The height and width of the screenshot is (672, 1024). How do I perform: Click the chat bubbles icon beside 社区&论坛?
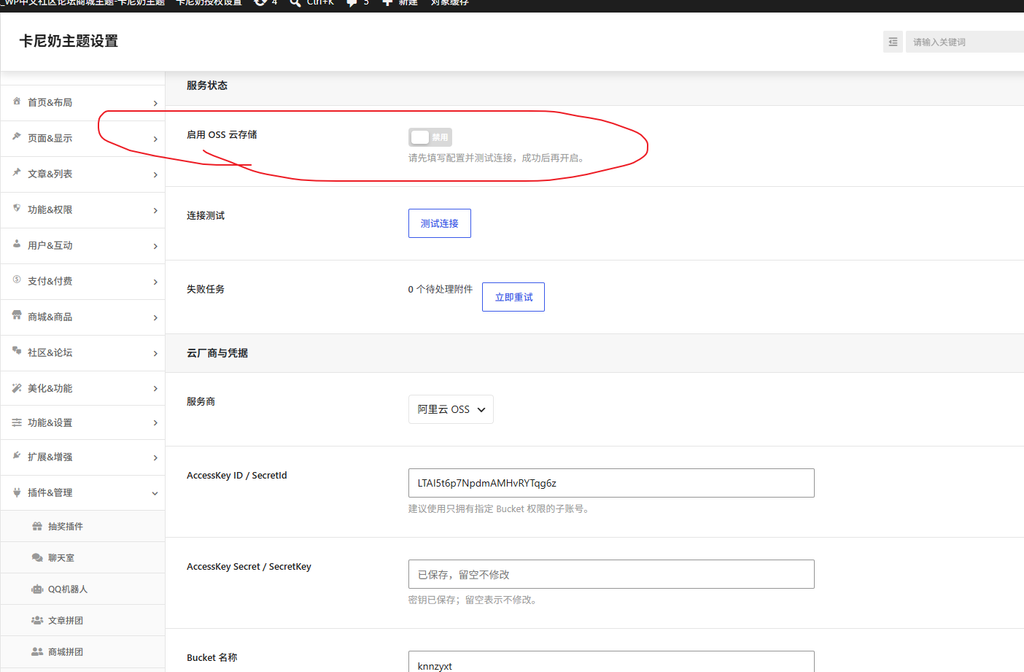17,351
